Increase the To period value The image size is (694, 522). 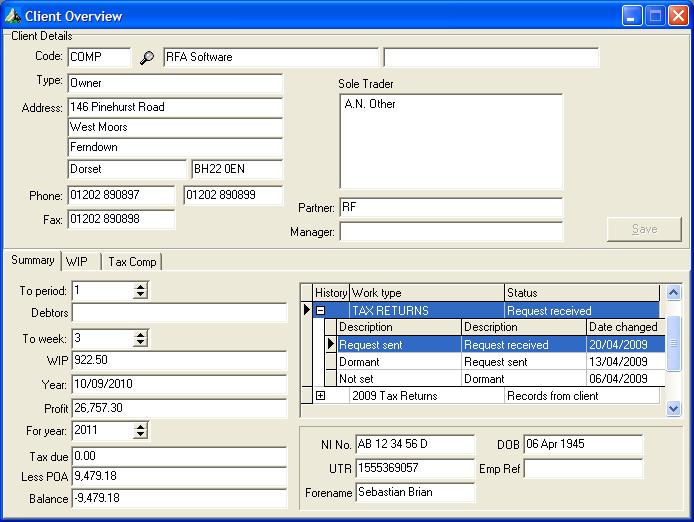(x=140, y=287)
